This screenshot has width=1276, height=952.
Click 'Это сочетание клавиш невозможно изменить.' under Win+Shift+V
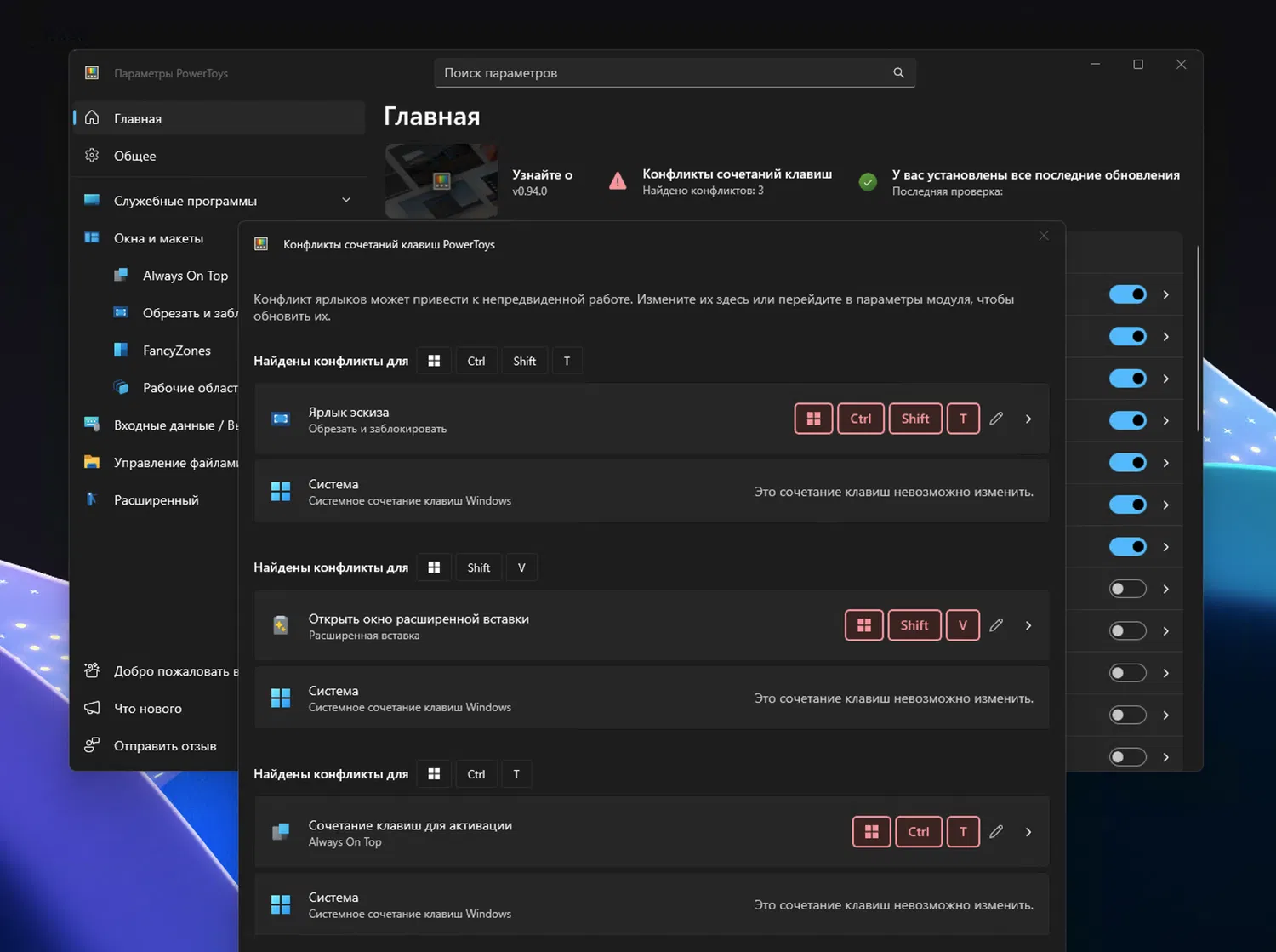point(894,698)
